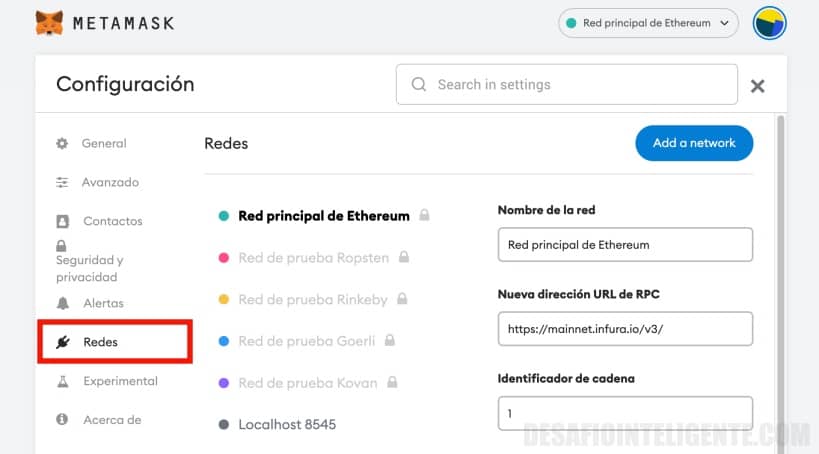819x454 pixels.
Task: Select Red de prueba Goerli network
Action: [307, 341]
